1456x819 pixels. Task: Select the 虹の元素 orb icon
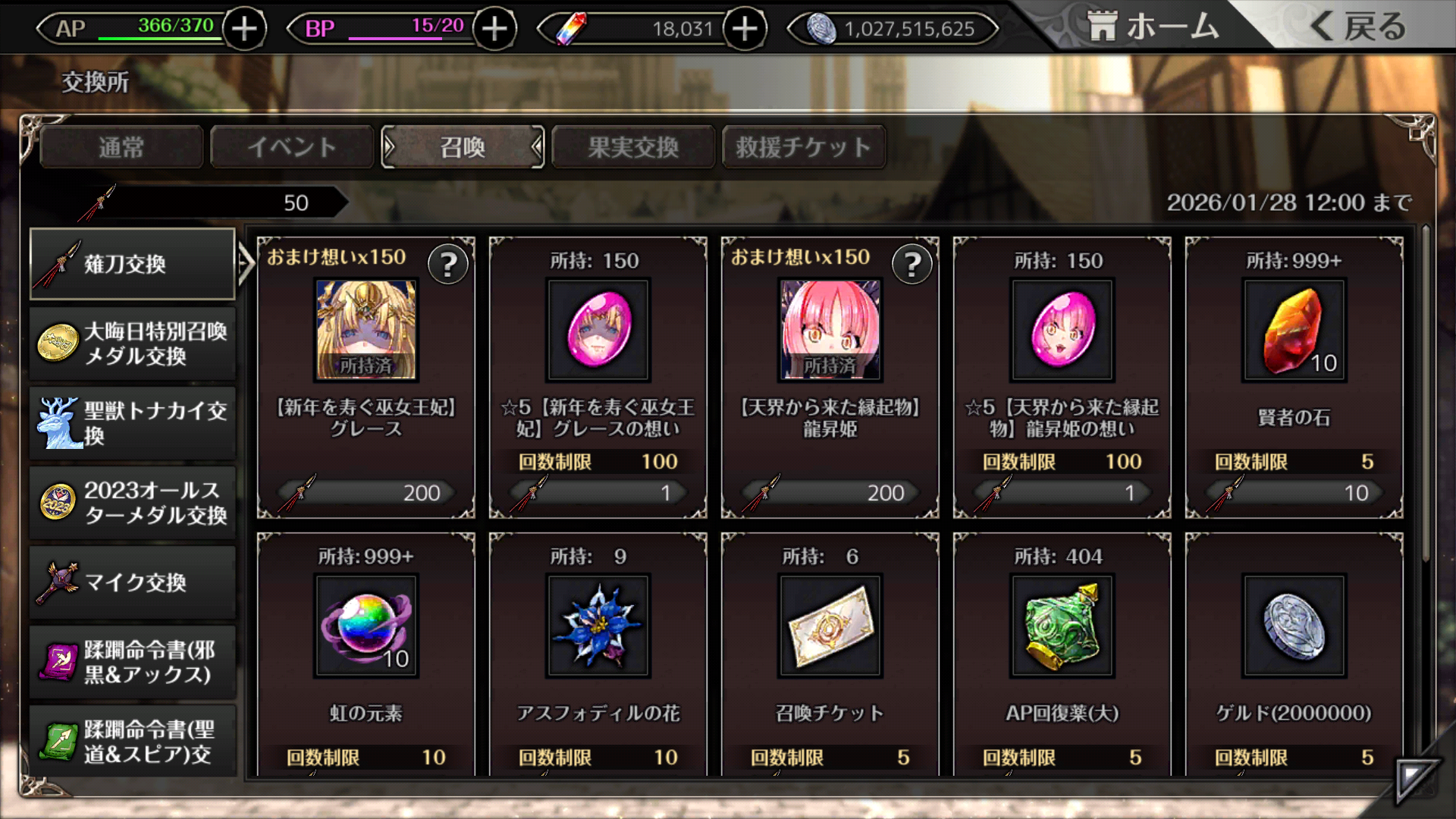coord(366,626)
